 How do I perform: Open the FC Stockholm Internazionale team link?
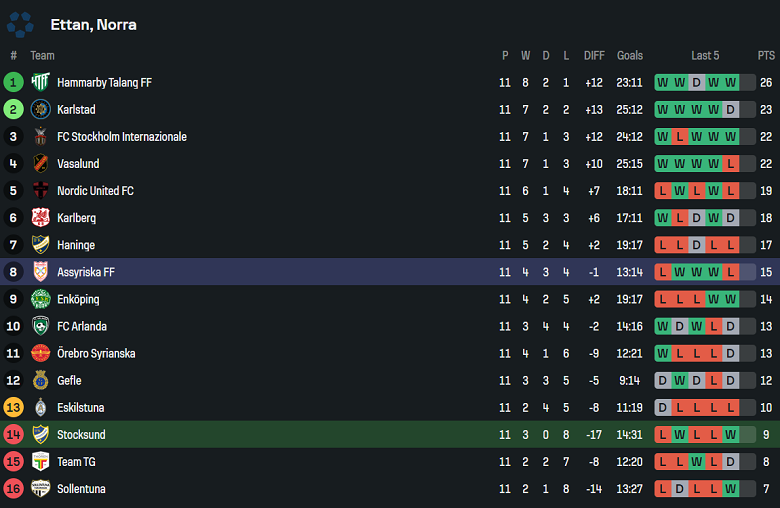tap(121, 137)
